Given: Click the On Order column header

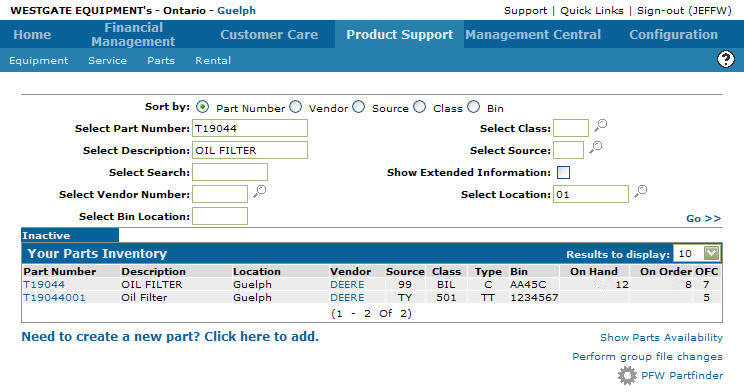Looking at the screenshot, I should 665,271.
